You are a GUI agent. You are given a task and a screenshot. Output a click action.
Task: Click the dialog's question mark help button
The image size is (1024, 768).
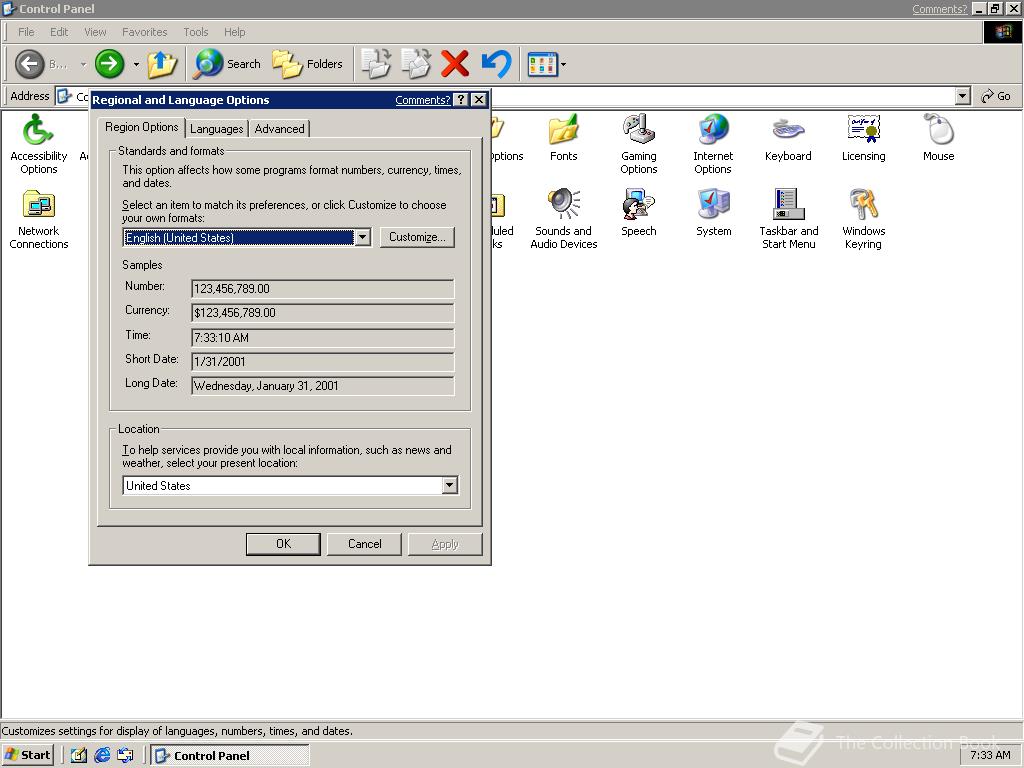click(x=461, y=99)
